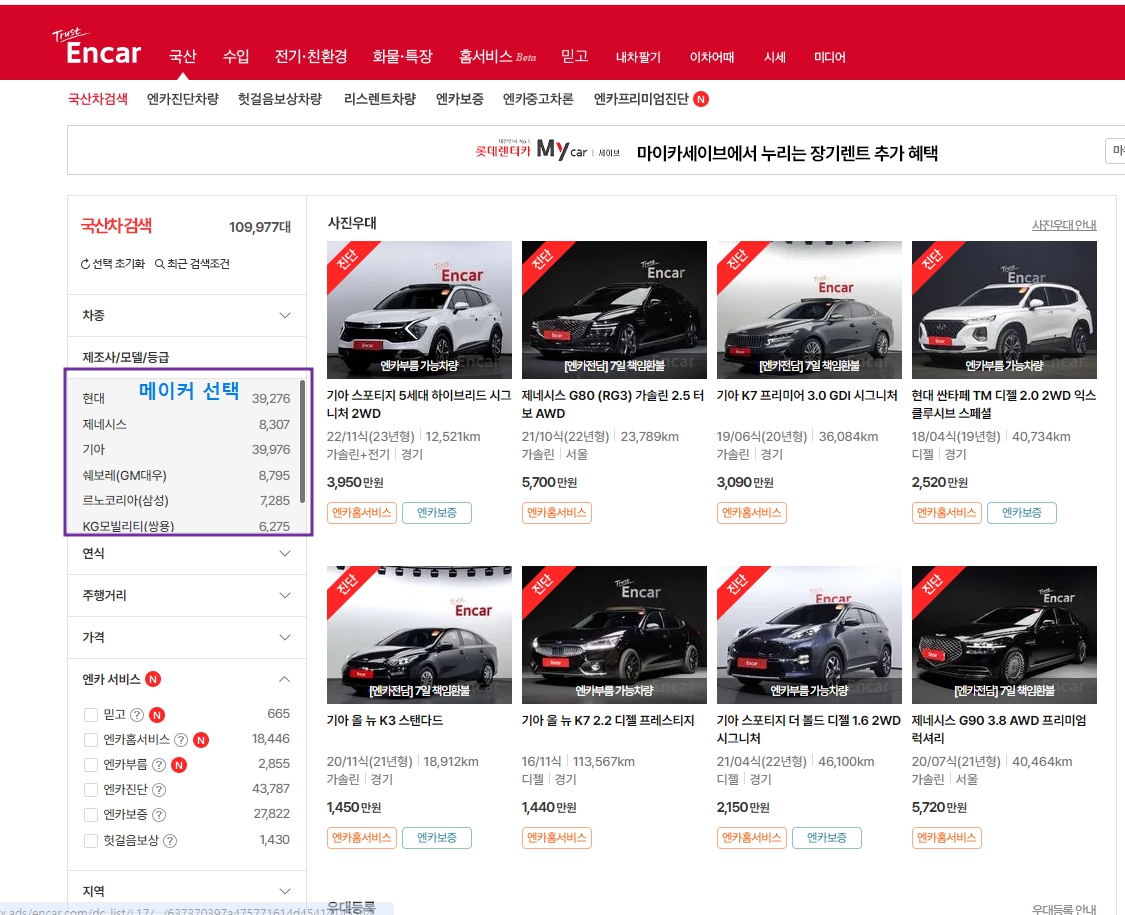Image resolution: width=1125 pixels, height=915 pixels.
Task: Go to 내차팔기 menu
Action: tap(639, 57)
